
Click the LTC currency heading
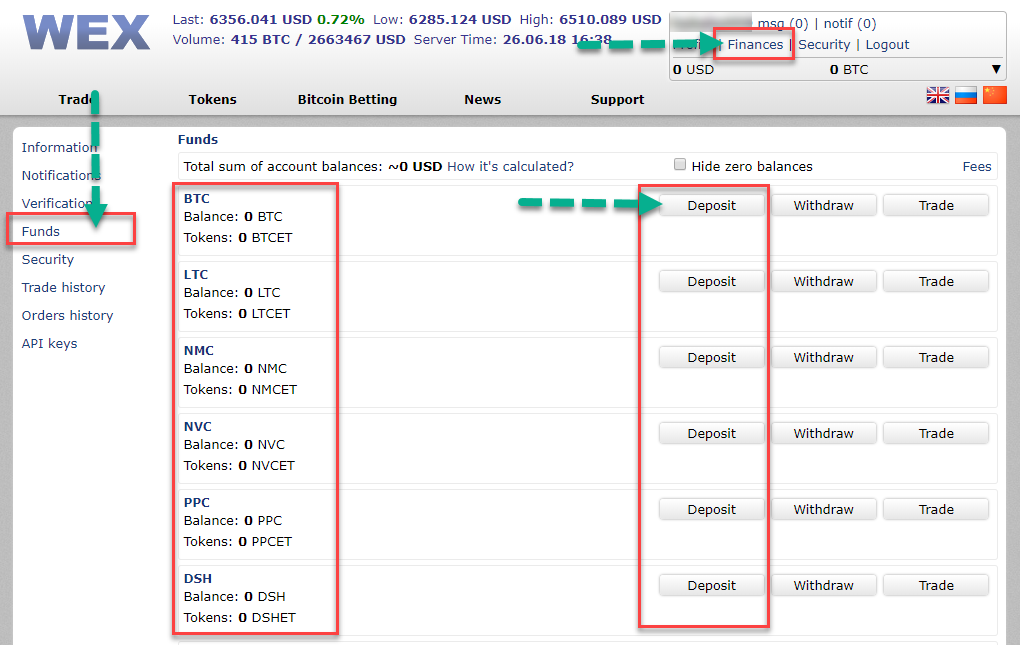[x=196, y=274]
